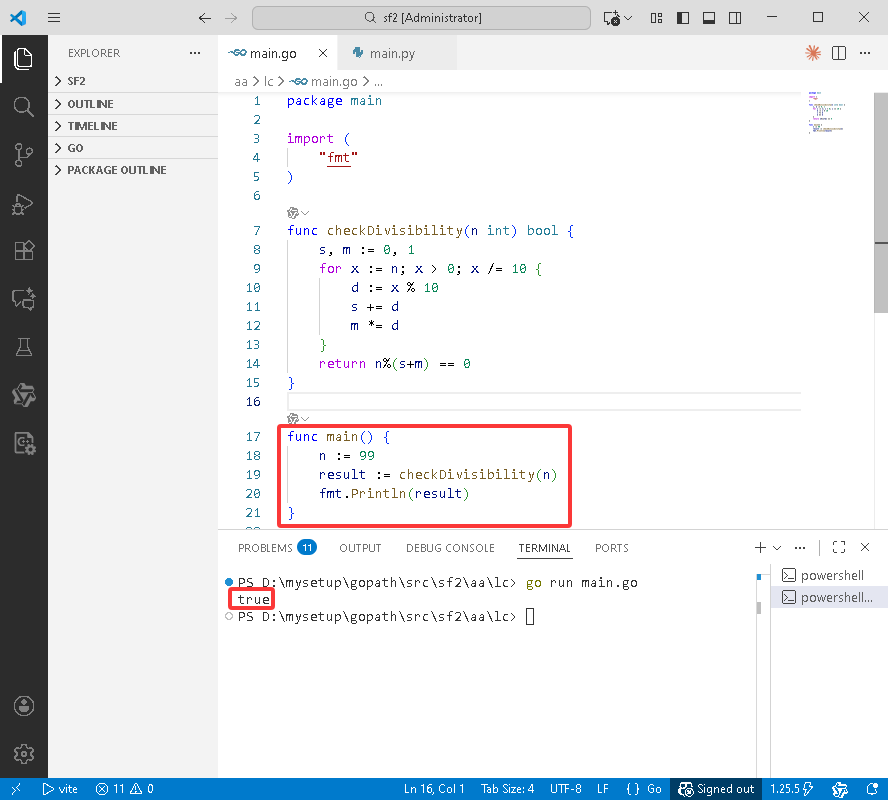Screen dimensions: 888x800
Task: Open notifications bell in status bar
Action: [x=872, y=789]
